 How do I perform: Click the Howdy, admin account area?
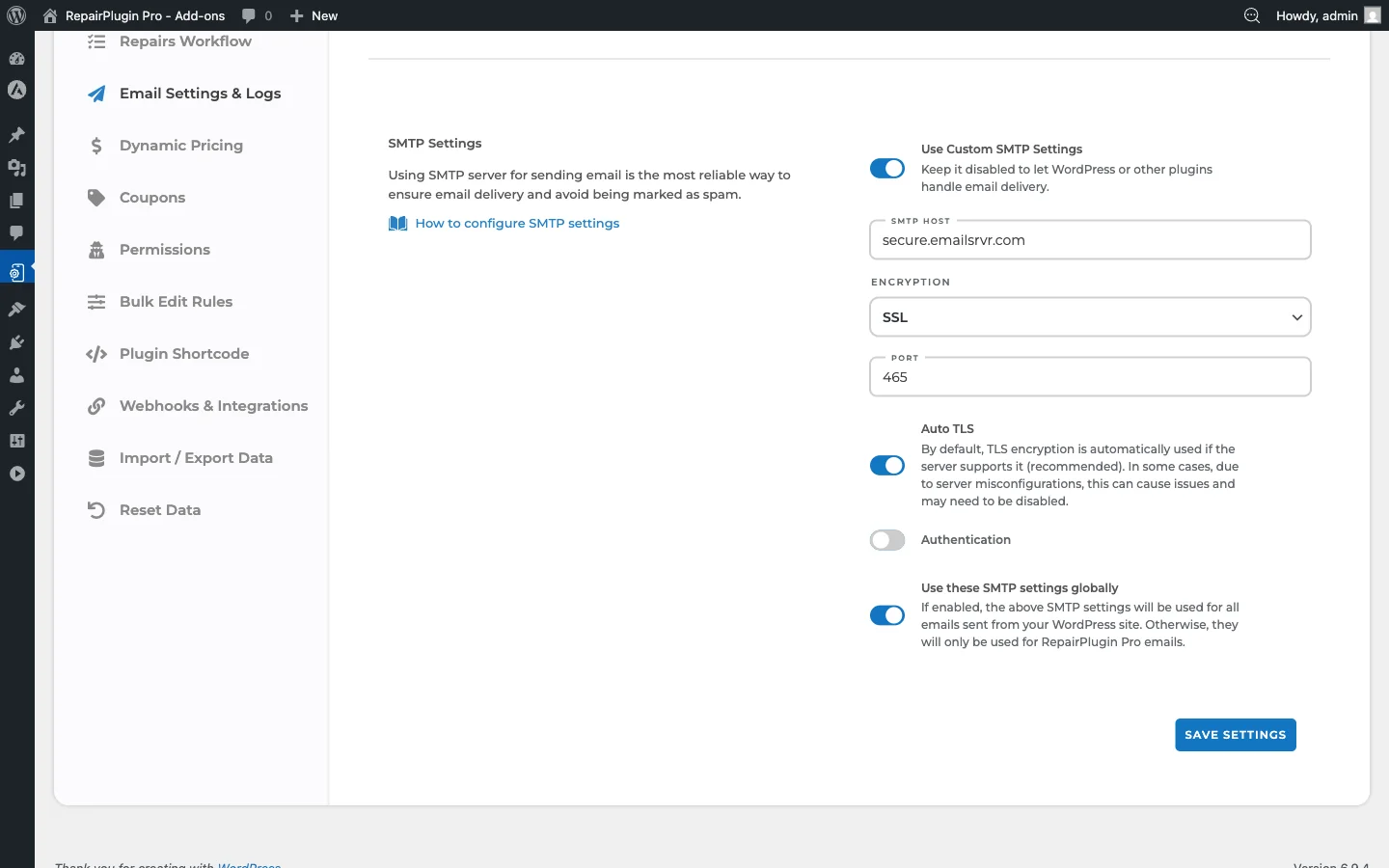[1318, 15]
